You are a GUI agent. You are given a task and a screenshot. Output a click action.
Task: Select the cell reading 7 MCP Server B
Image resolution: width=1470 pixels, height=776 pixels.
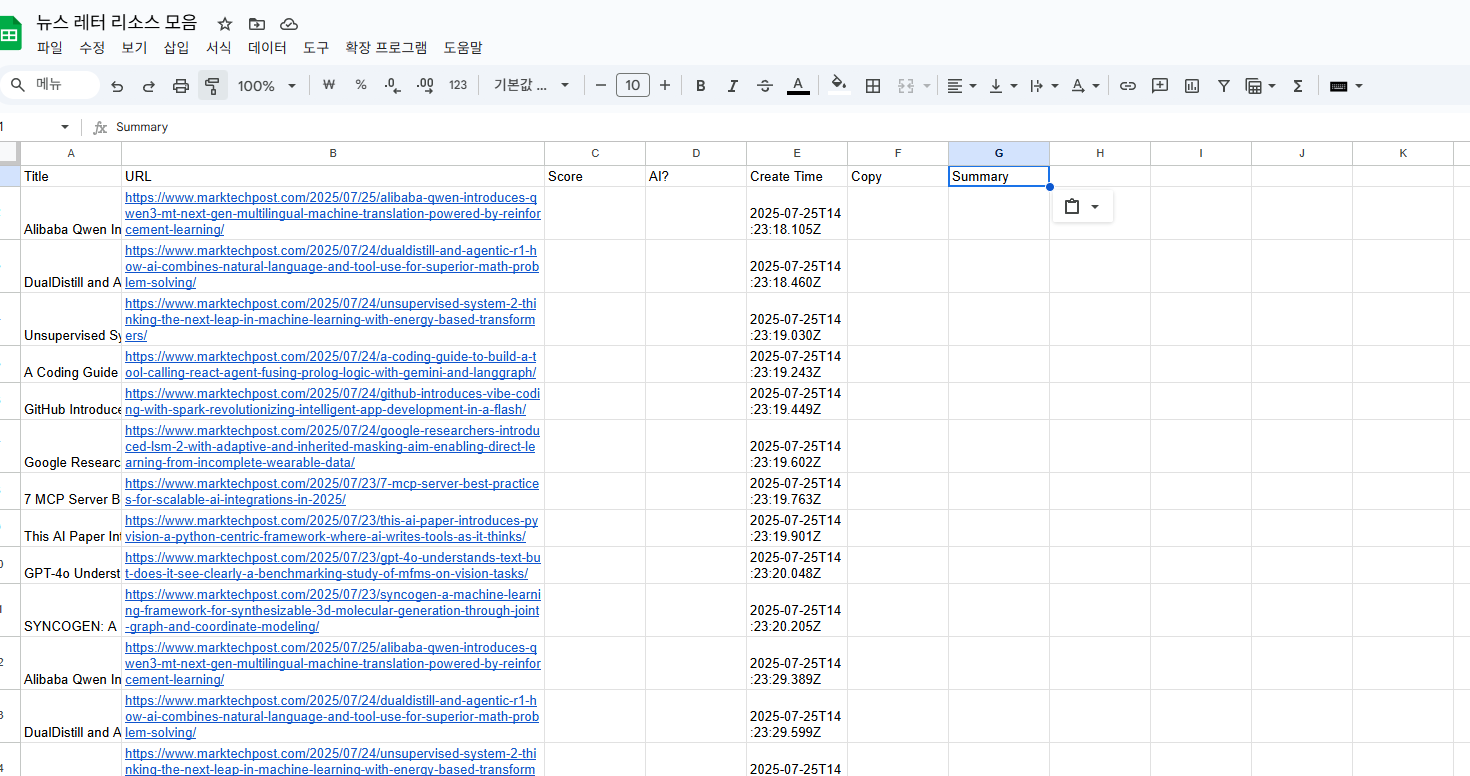[x=71, y=491]
